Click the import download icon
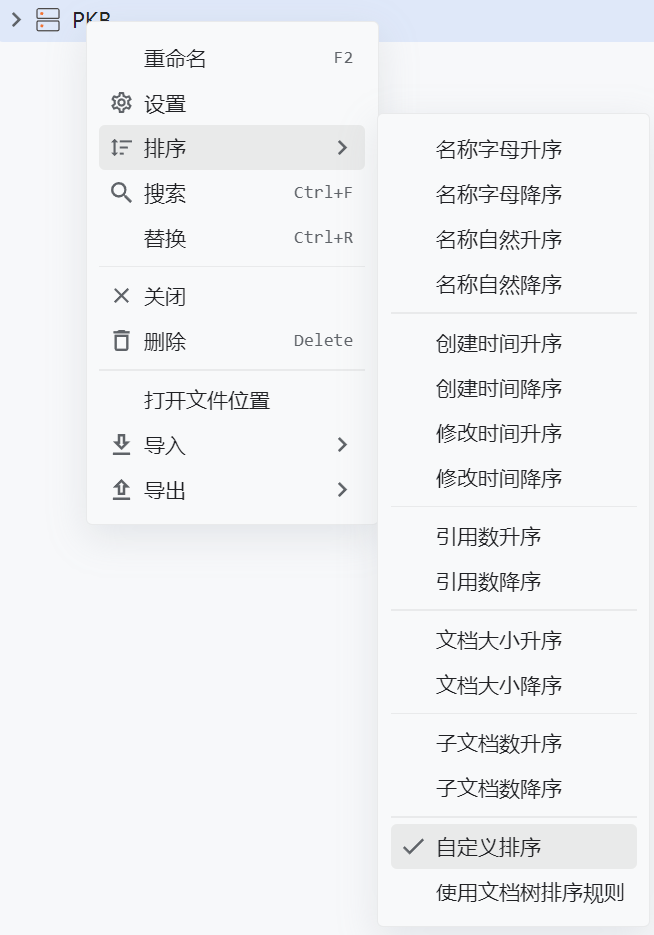The image size is (654, 935). [x=121, y=445]
